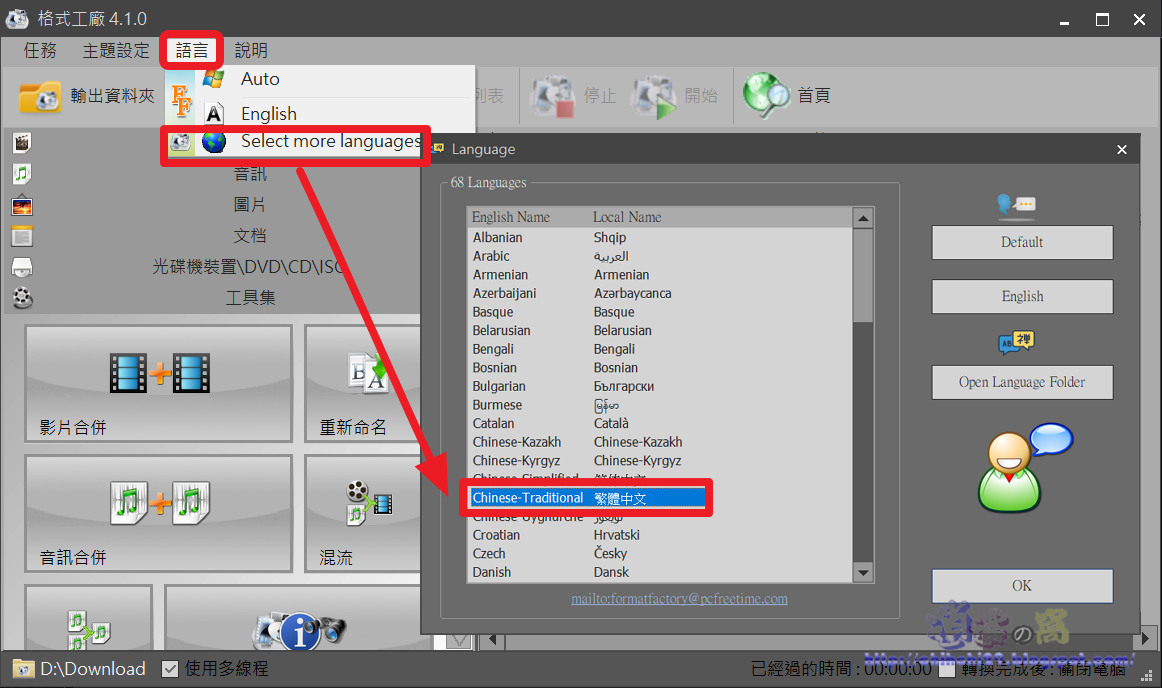Select the Catalan language row

(661, 423)
